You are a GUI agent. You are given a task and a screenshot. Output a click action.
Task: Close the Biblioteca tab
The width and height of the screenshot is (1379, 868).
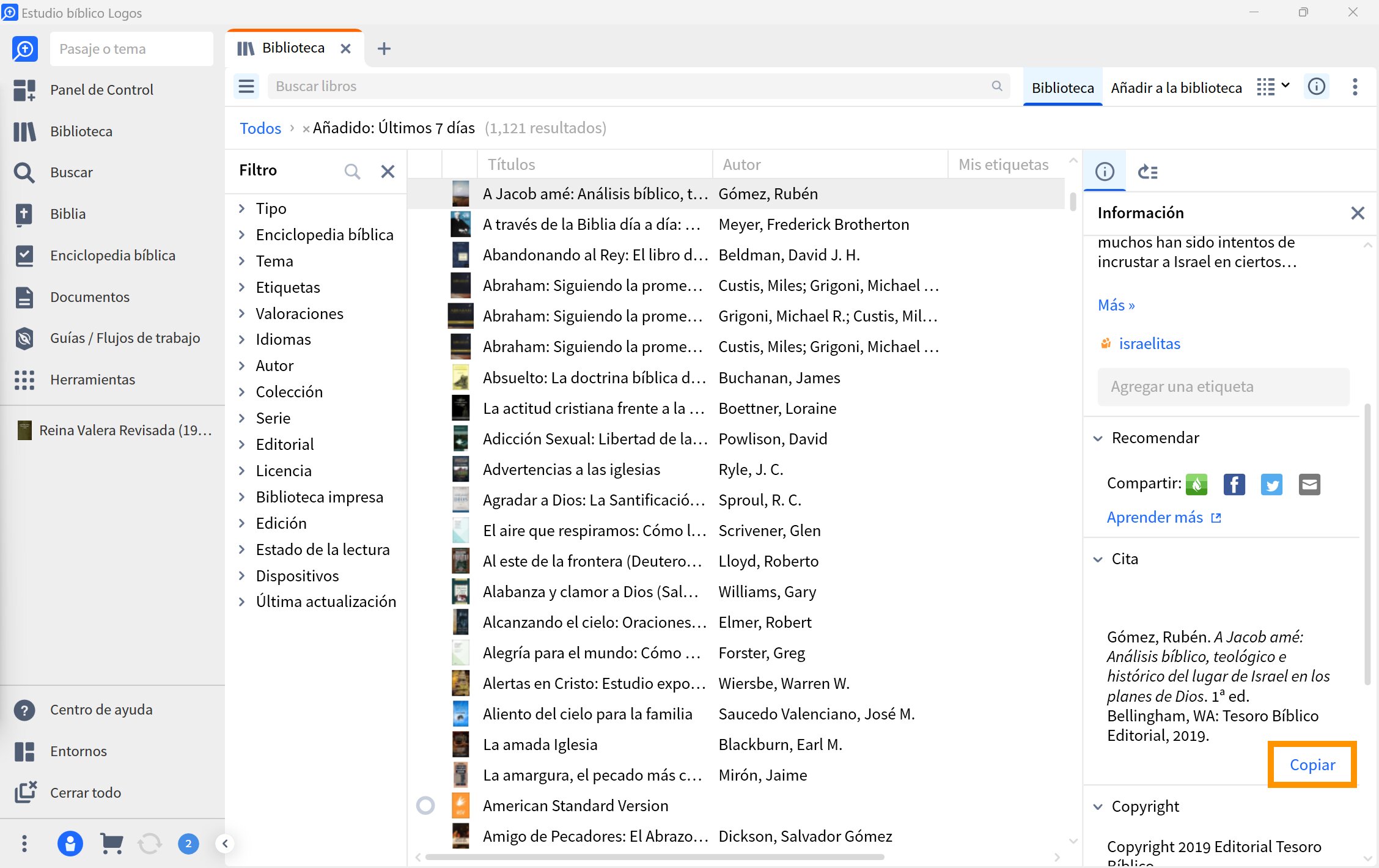(x=345, y=49)
